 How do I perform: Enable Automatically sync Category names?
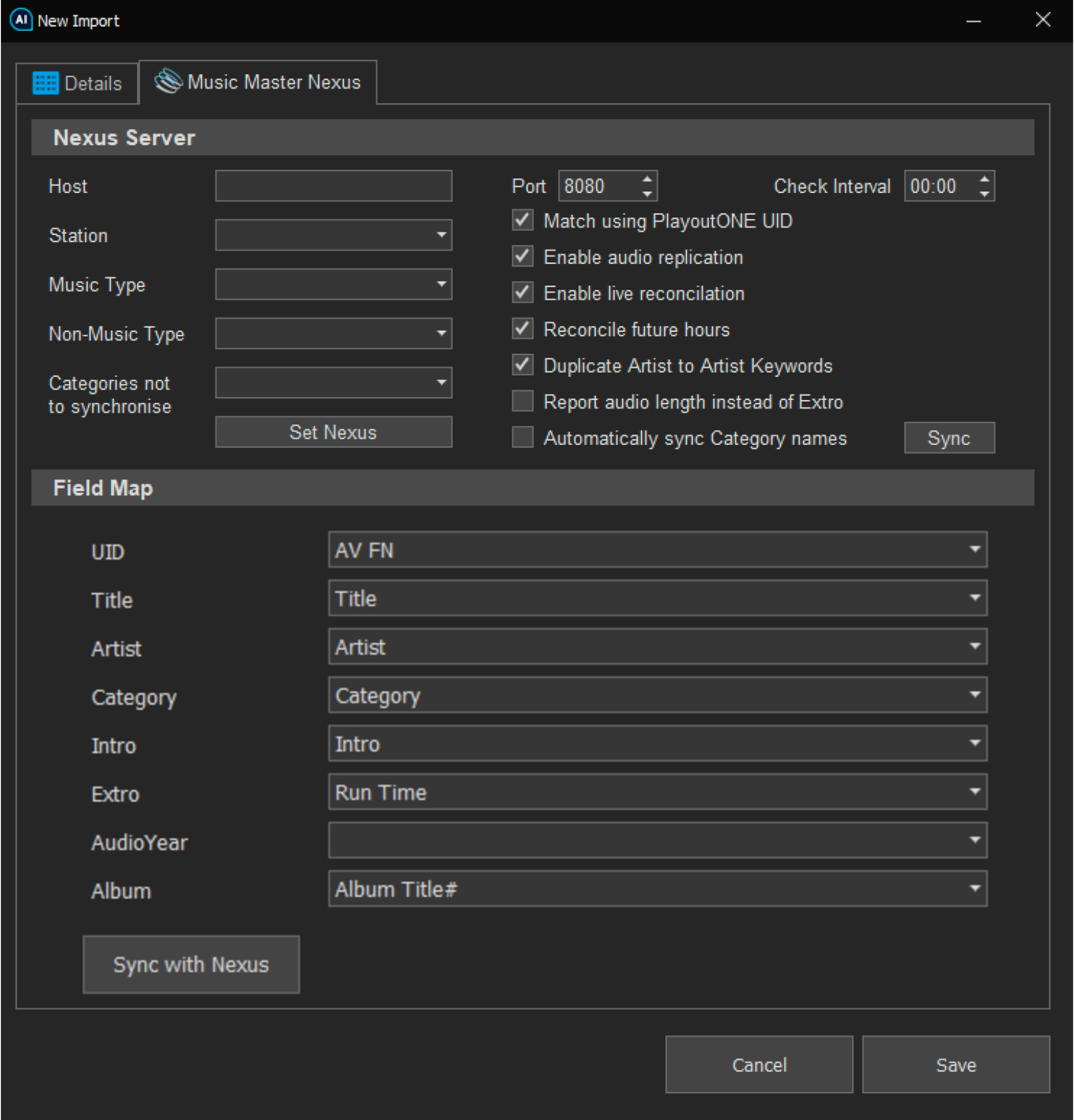(x=522, y=437)
